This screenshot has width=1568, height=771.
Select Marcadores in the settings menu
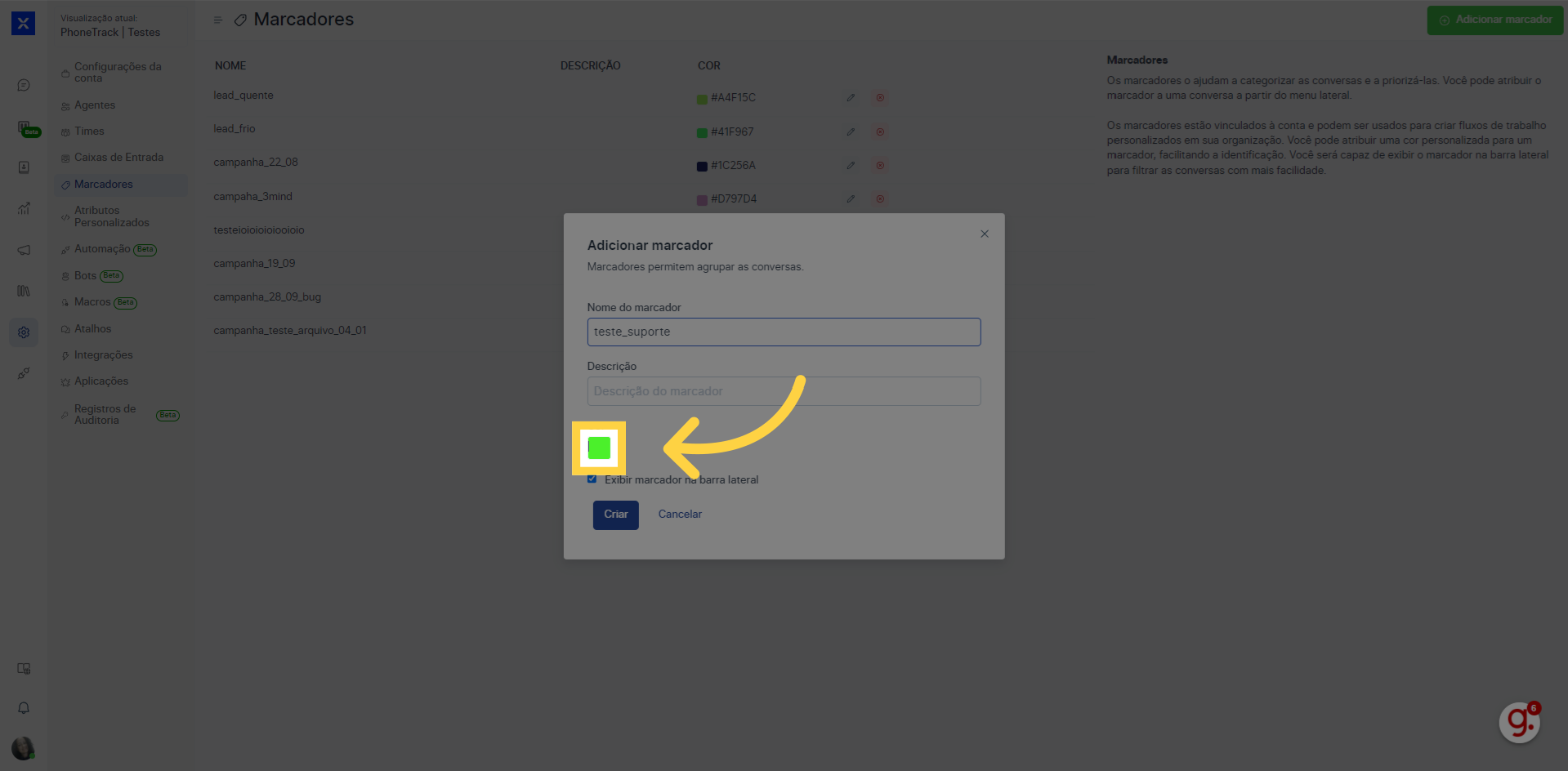[x=121, y=185]
